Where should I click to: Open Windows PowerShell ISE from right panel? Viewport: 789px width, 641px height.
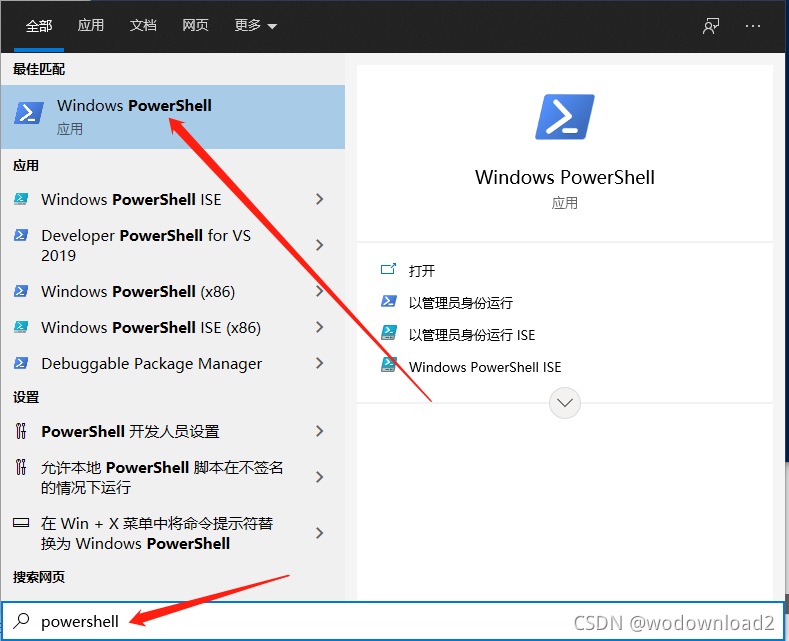tap(485, 367)
